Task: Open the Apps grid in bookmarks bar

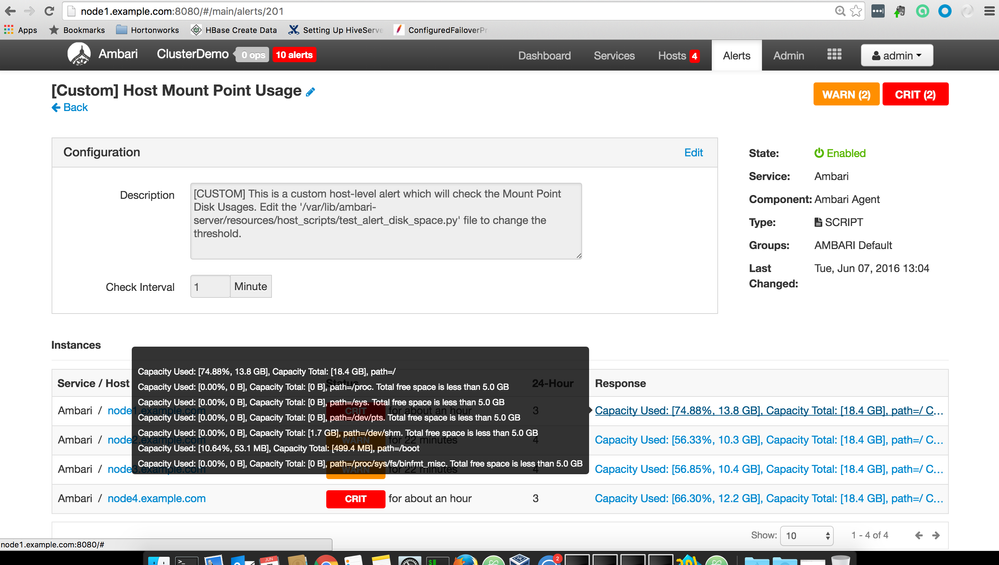Action: [20, 30]
